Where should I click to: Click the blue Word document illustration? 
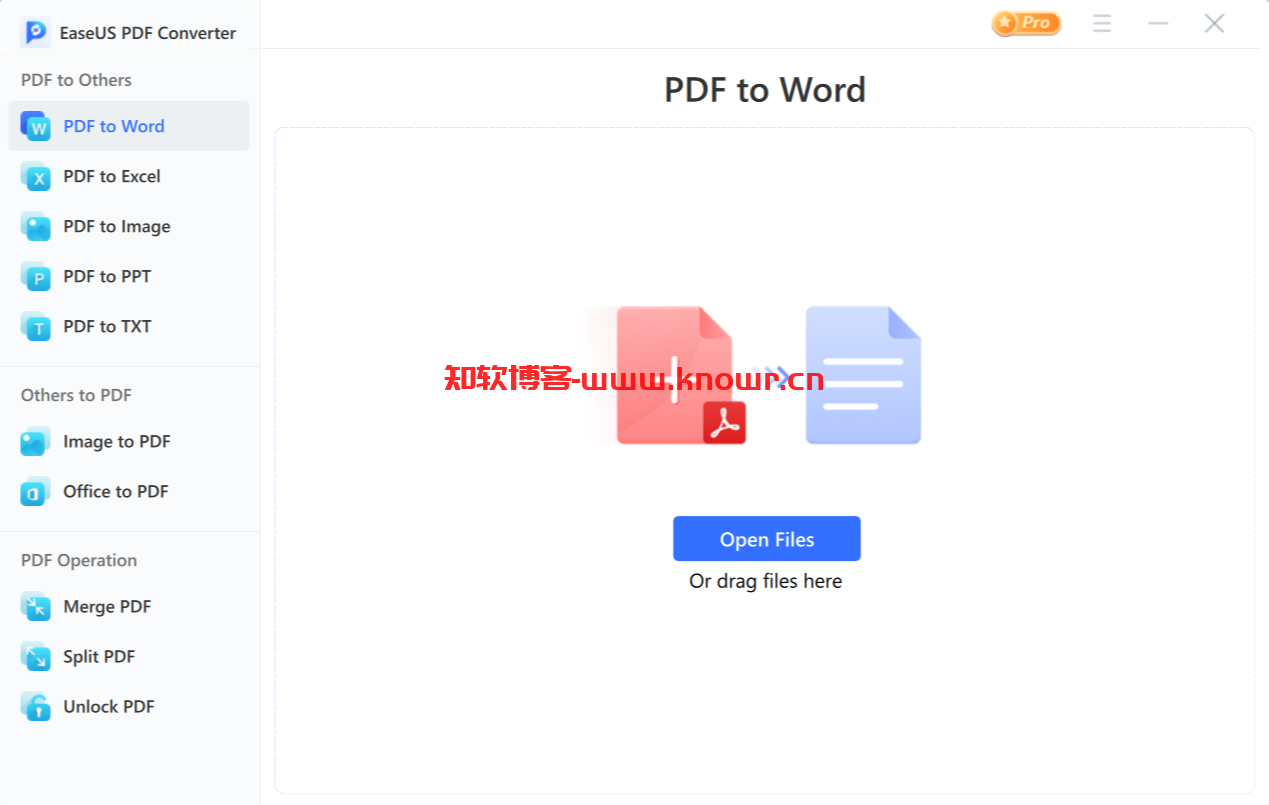863,375
